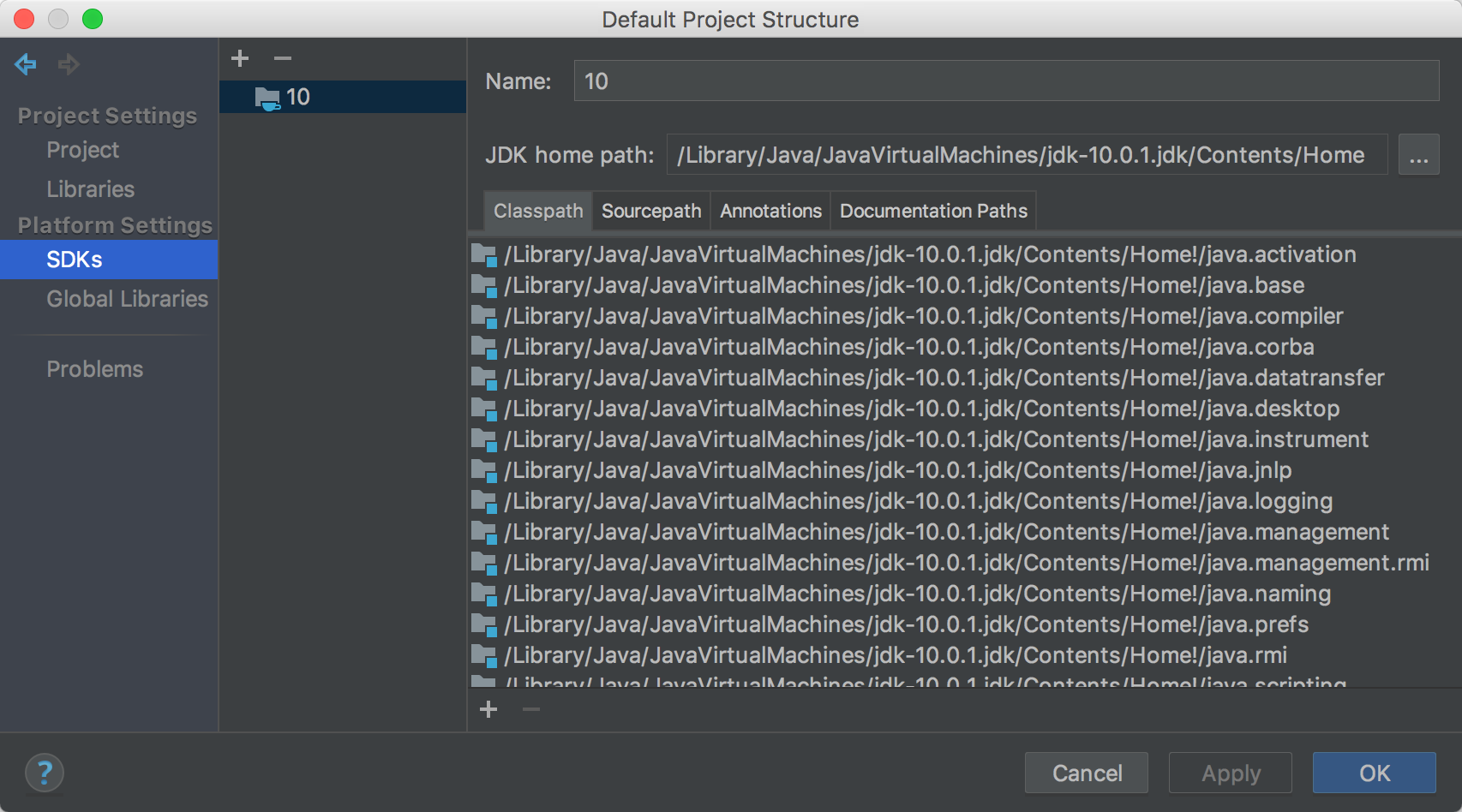The width and height of the screenshot is (1462, 812).
Task: Open the help question mark button
Action: click(x=45, y=773)
